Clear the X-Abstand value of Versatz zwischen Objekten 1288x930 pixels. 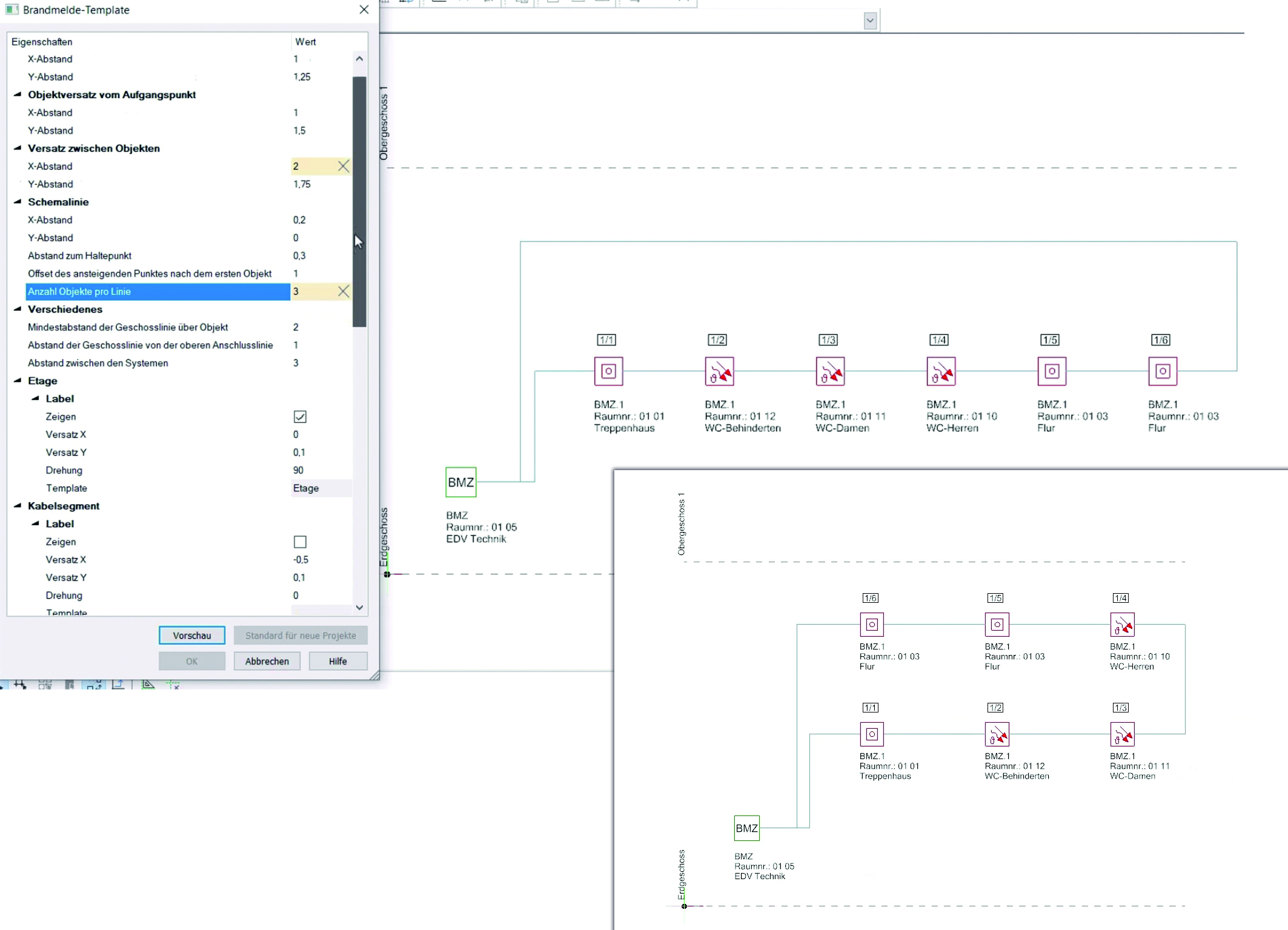(343, 166)
